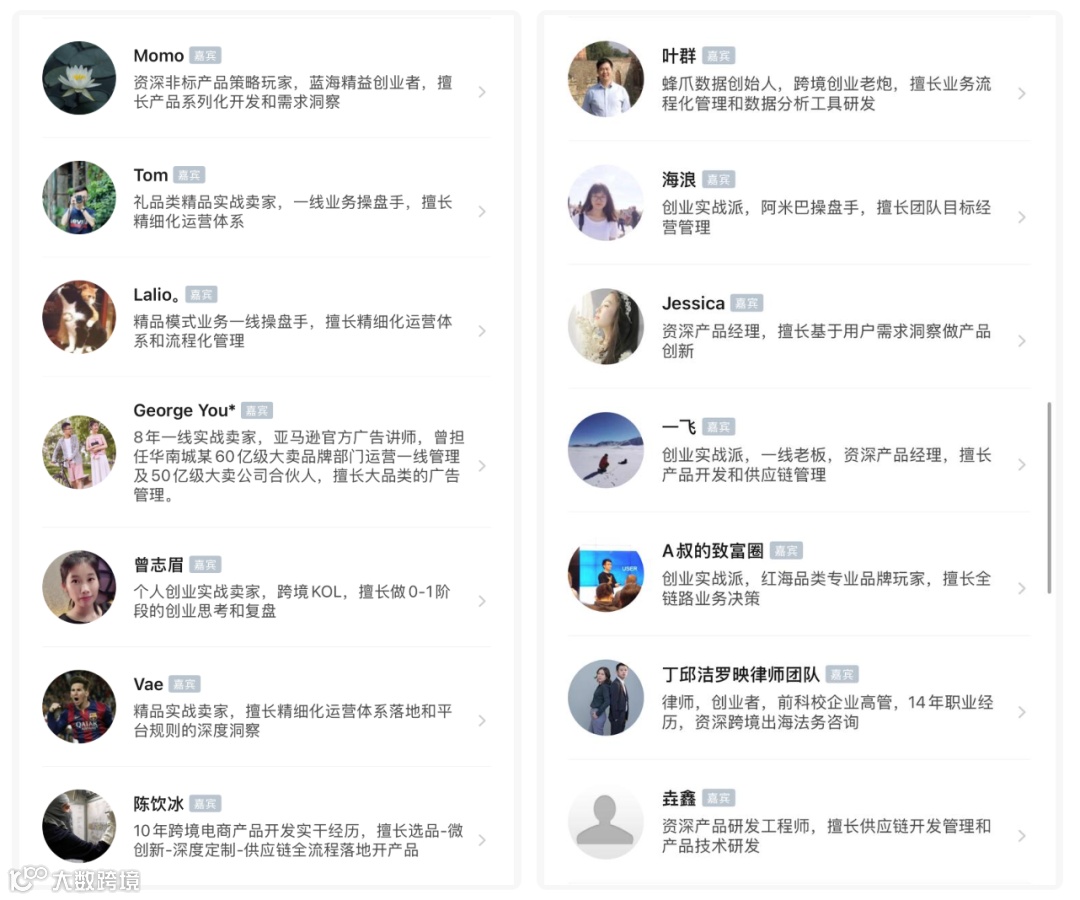Click the right panel vertical scrollbar
The height and width of the screenshot is (900, 1080).
point(1049,498)
